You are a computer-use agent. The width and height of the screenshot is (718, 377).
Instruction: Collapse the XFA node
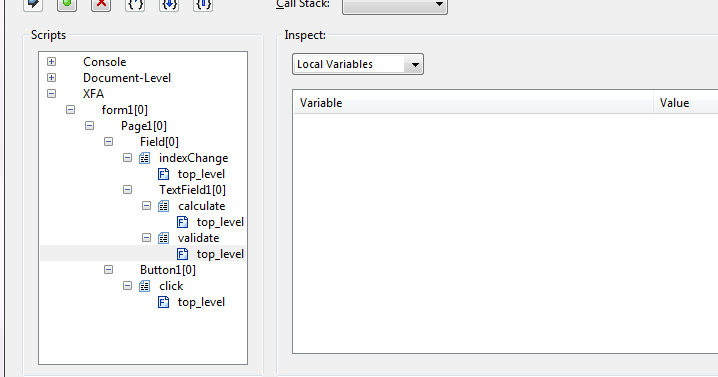[x=51, y=94]
